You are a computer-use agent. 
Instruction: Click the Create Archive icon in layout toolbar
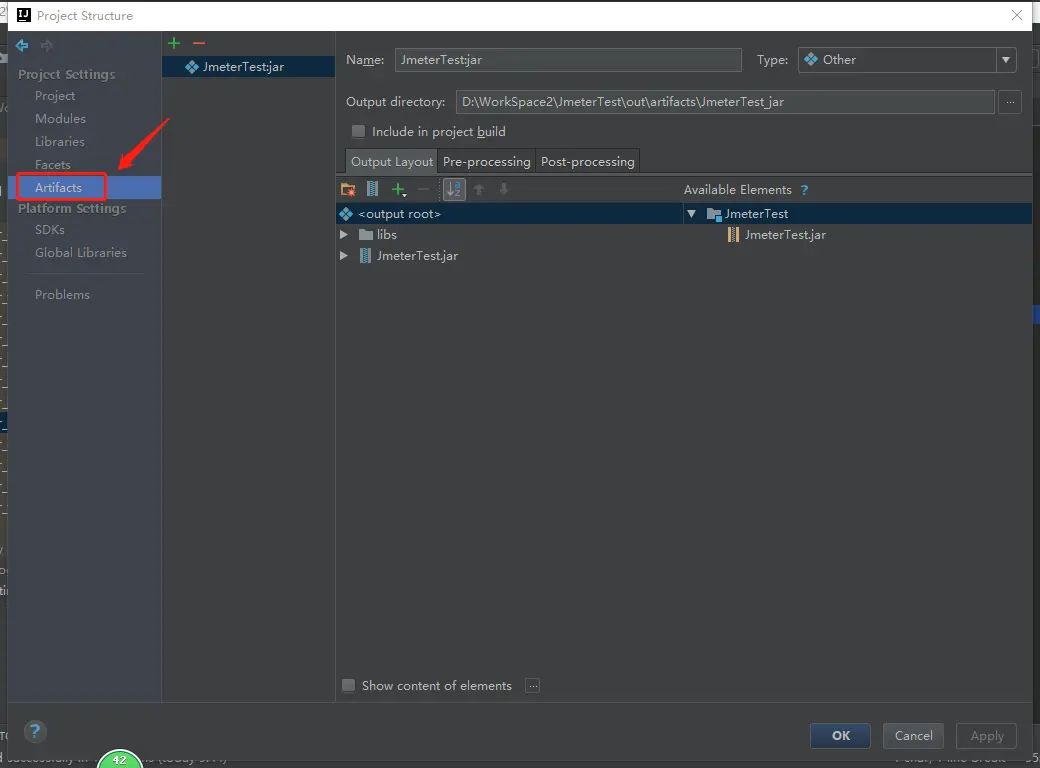point(373,190)
